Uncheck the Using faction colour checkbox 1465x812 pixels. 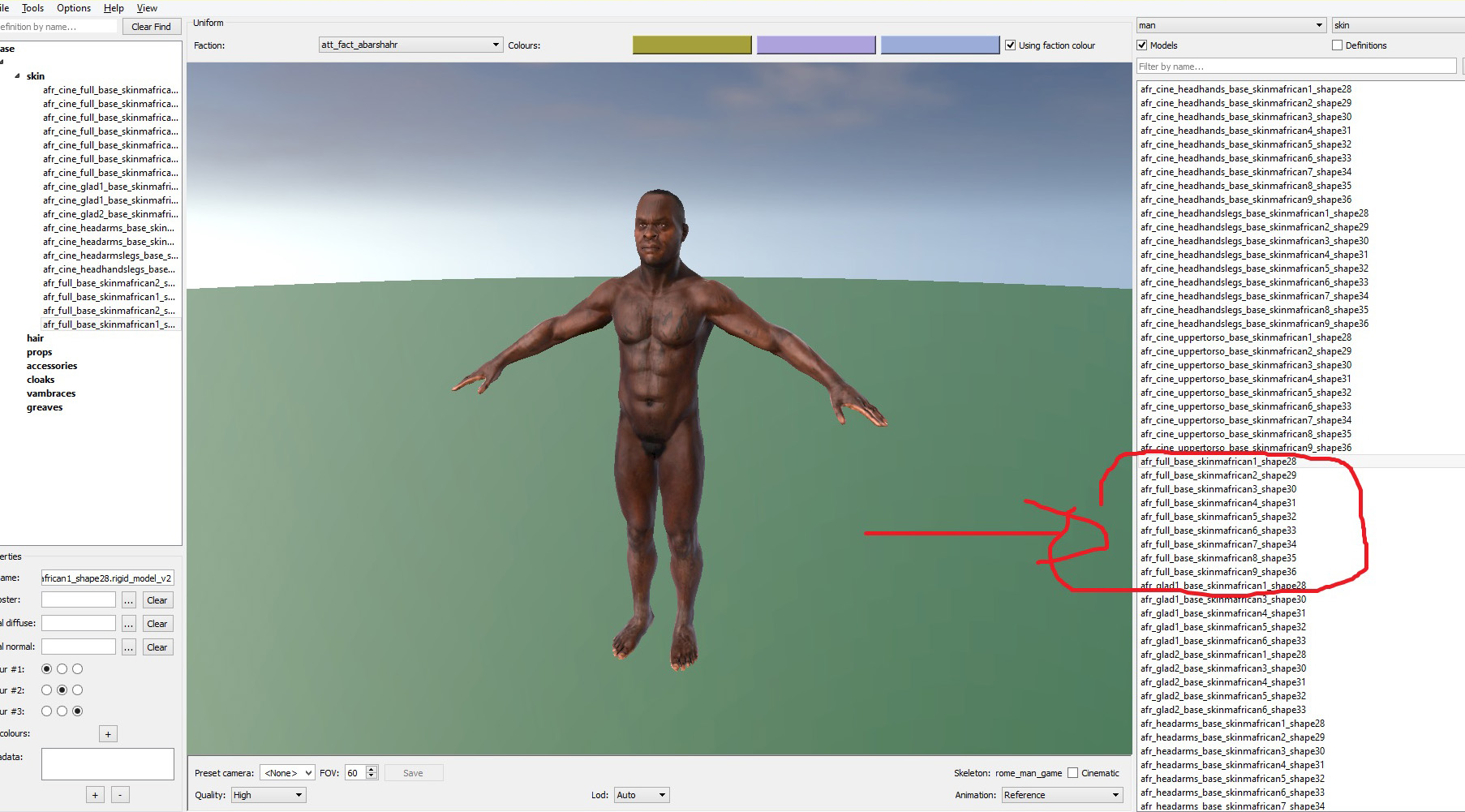coord(1011,45)
